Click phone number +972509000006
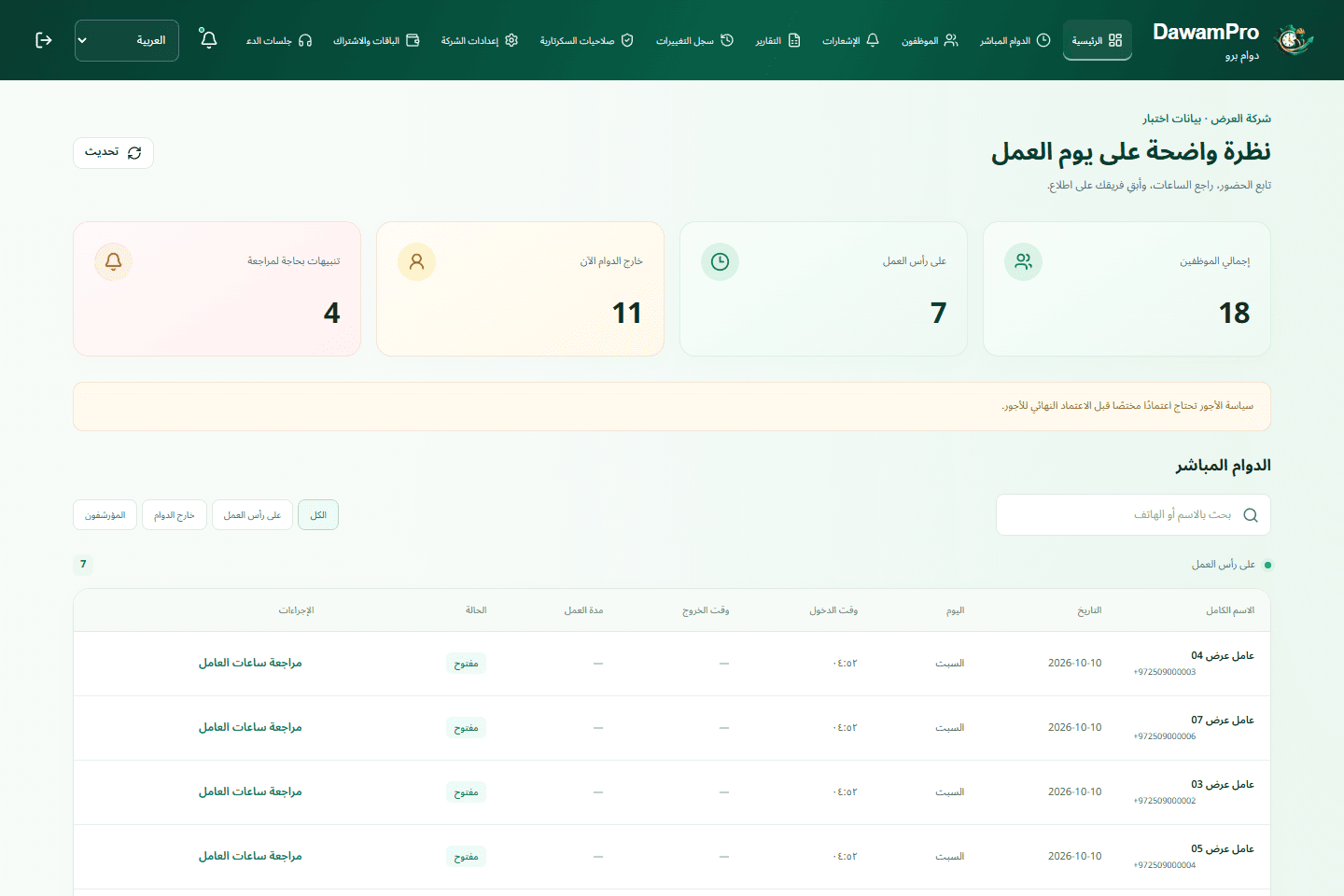This screenshot has height=896, width=1344. click(1164, 736)
